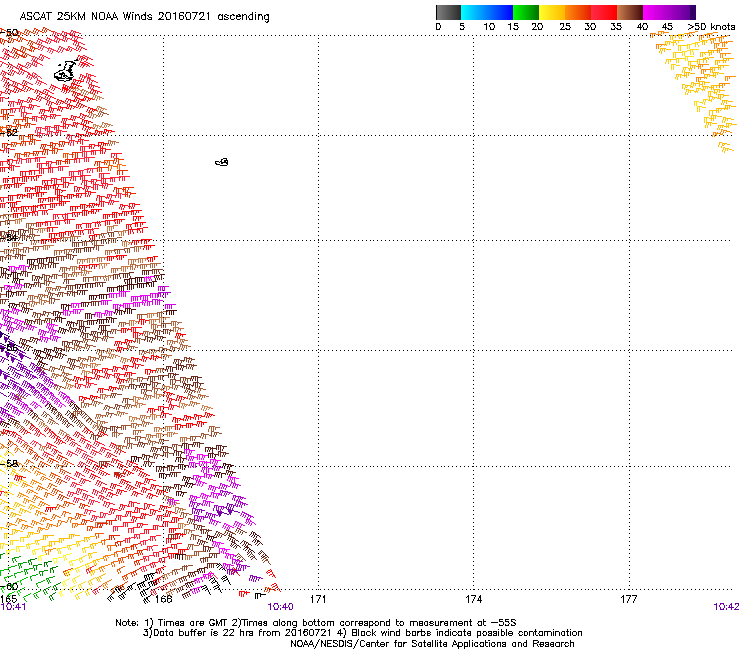Click the "25" legend scale label
The width and height of the screenshot is (740, 650).
(x=565, y=27)
